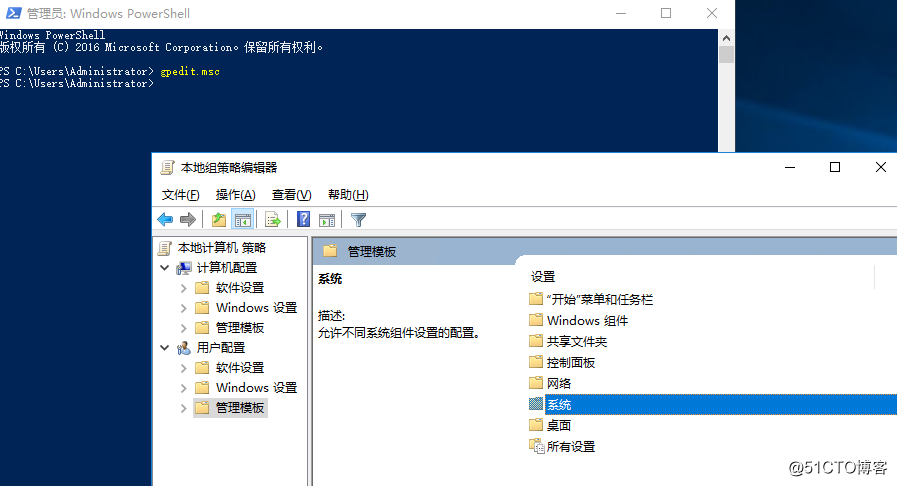
Task: Select 软件设置 under 计算机配置
Action: coord(240,288)
